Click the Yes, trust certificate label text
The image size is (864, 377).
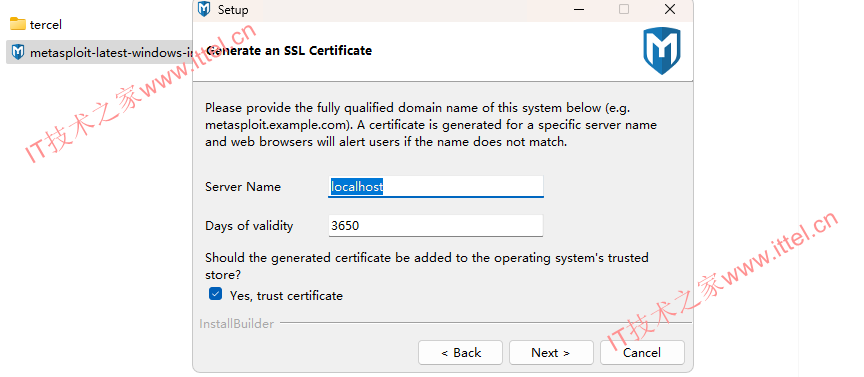(286, 296)
